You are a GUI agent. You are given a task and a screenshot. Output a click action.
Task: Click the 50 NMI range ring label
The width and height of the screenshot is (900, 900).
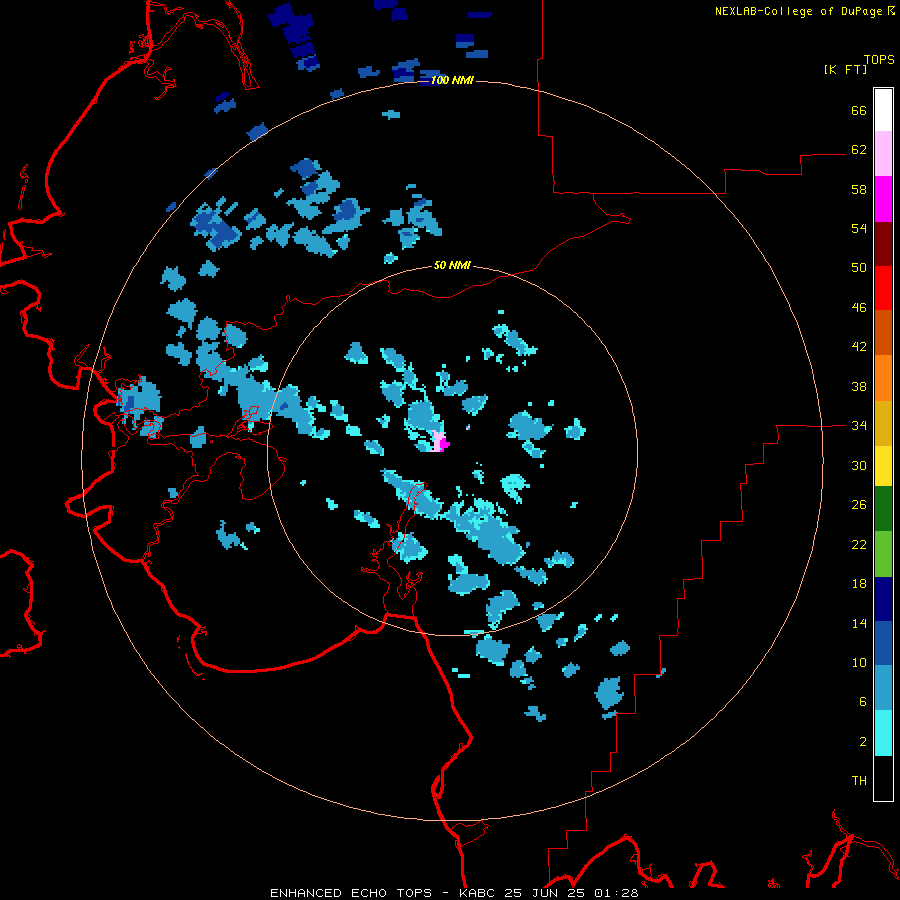(452, 265)
